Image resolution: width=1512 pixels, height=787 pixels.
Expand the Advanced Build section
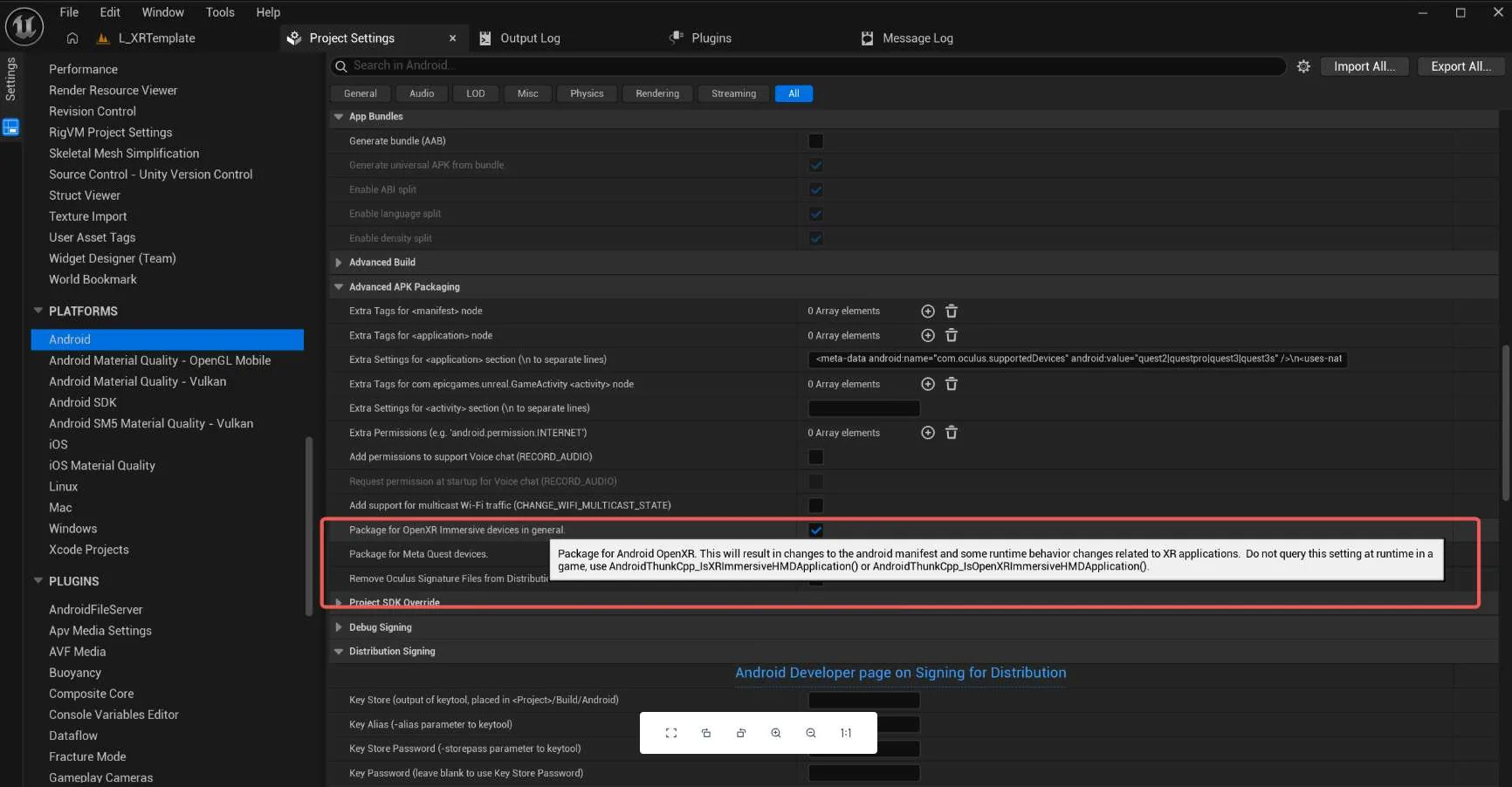coord(339,263)
